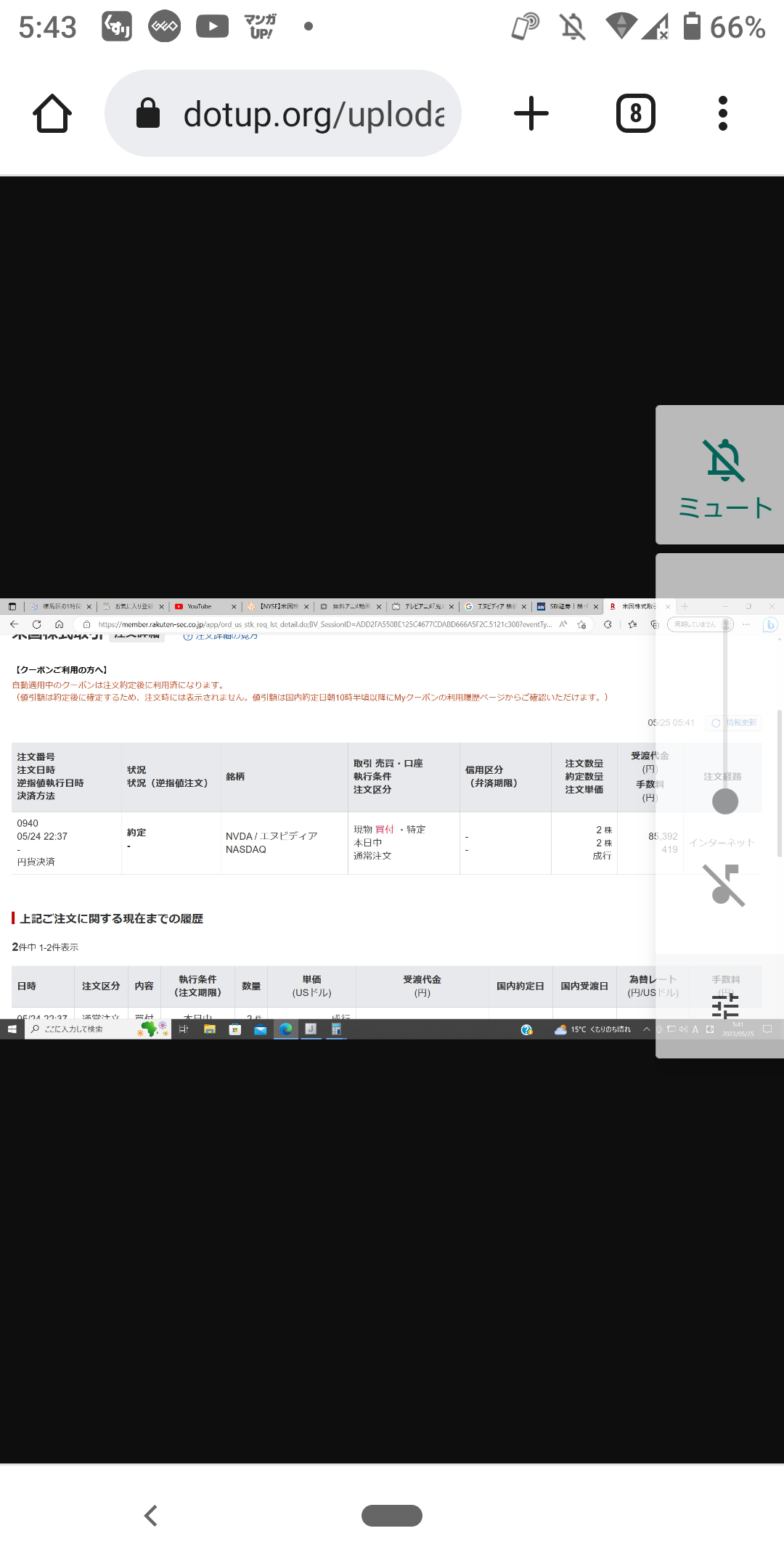Click NVDA / エヌビディア stock name
The width and height of the screenshot is (784, 1568).
coord(271,836)
